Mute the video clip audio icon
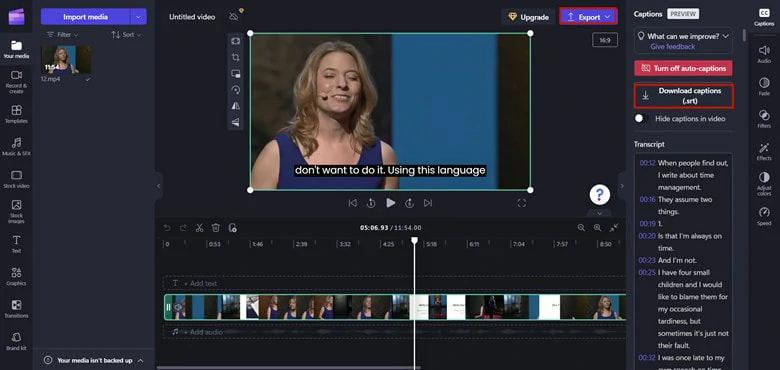Screen dimensions: 780x370 coord(178,307)
